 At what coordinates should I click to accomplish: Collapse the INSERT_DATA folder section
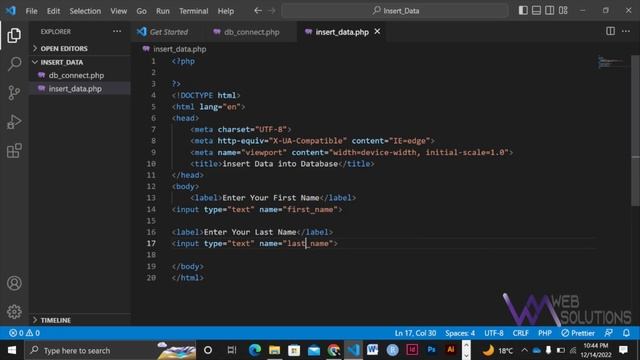point(80,62)
